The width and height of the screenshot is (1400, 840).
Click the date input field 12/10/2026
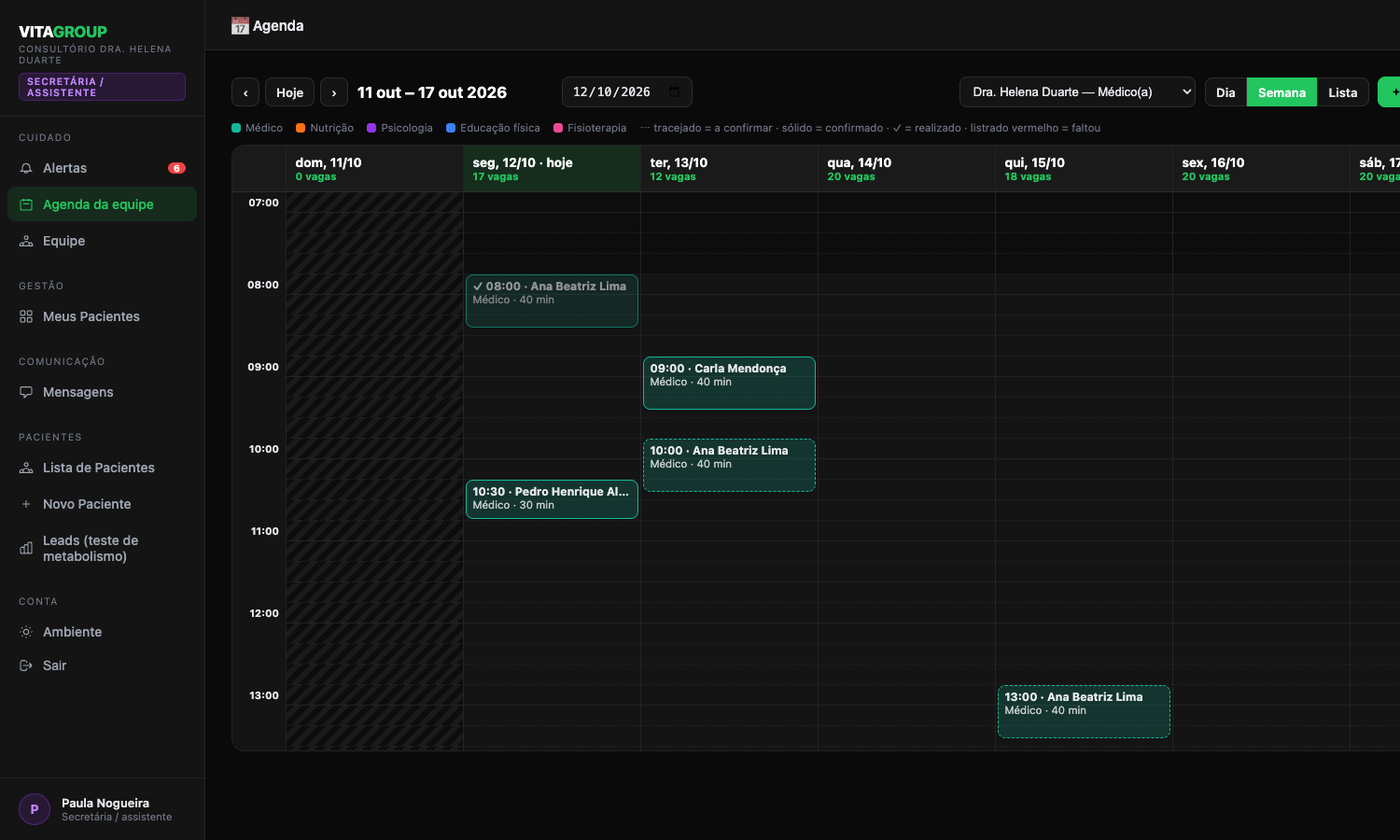(626, 92)
